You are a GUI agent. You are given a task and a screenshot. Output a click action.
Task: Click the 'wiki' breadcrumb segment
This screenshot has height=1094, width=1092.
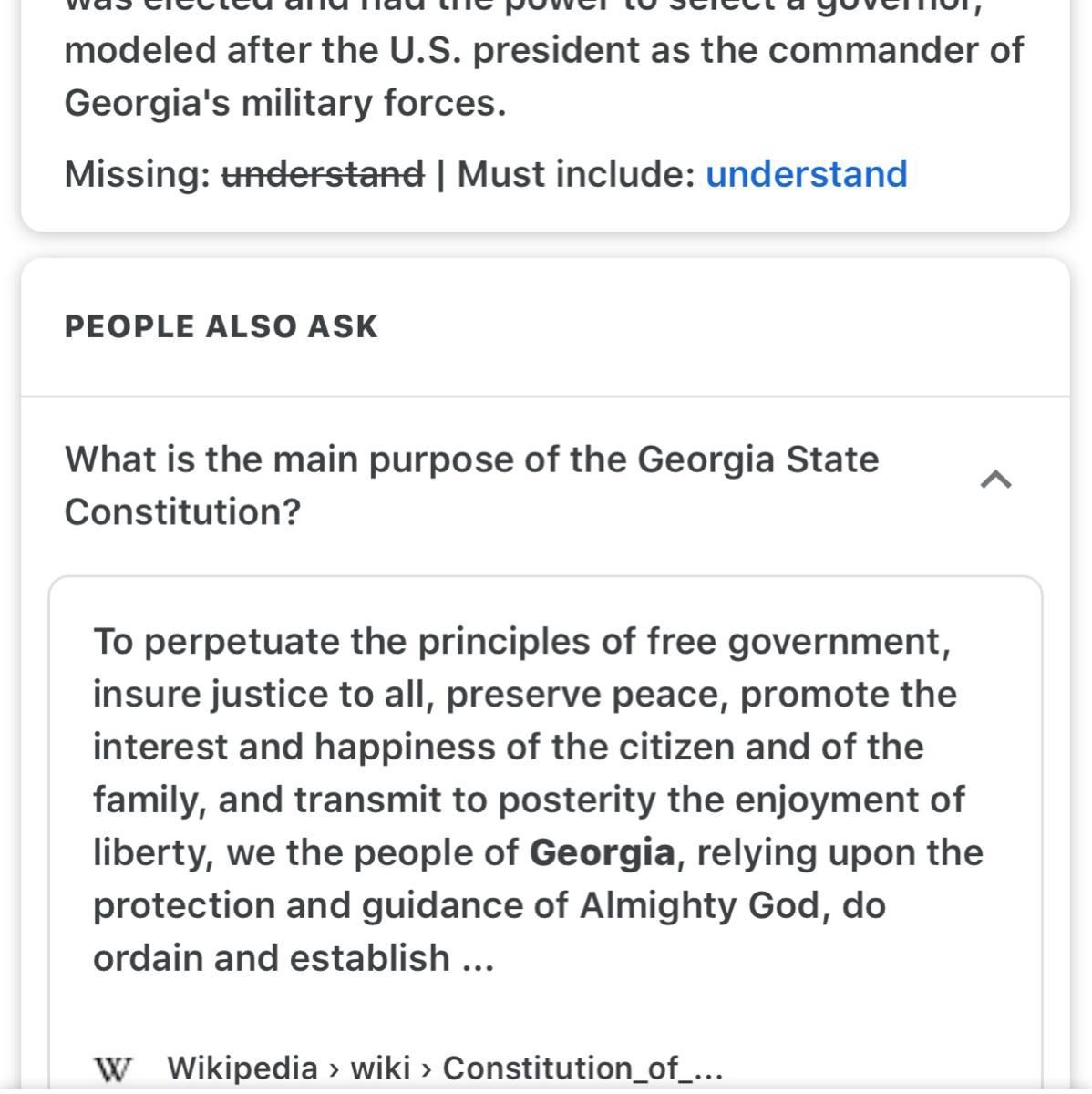point(380,1068)
